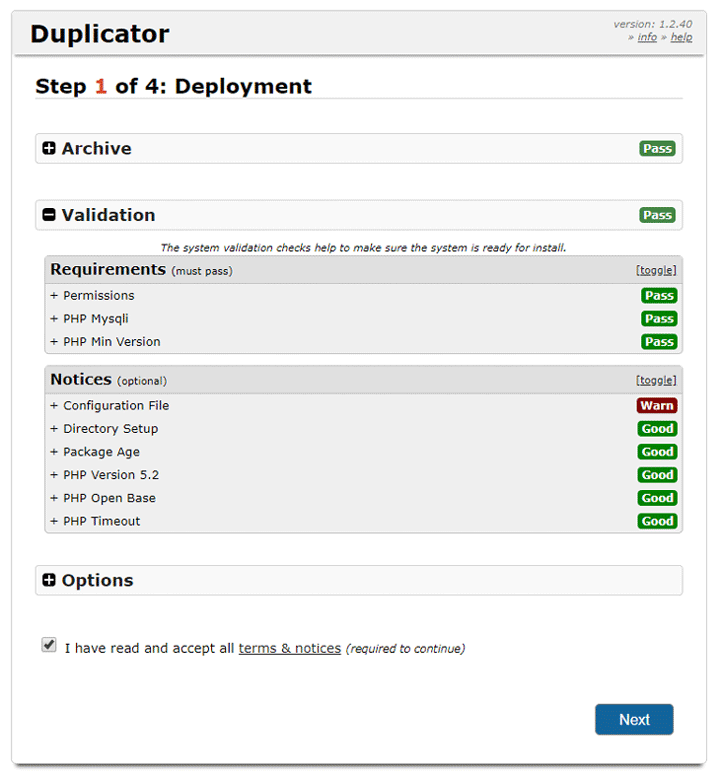Click the Directory Setup Good badge

click(657, 428)
